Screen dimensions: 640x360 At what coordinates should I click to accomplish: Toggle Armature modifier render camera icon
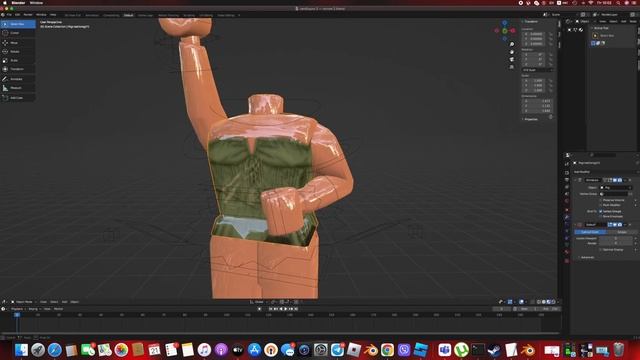coord(620,180)
